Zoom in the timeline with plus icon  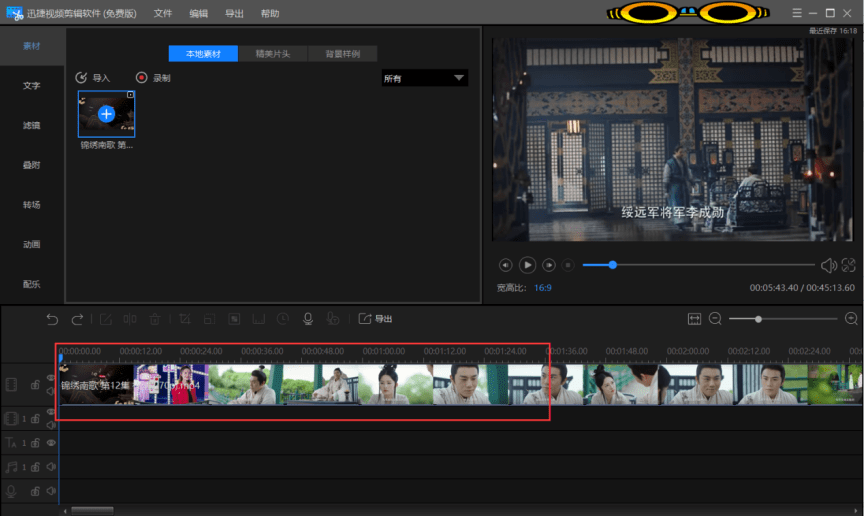point(852,319)
